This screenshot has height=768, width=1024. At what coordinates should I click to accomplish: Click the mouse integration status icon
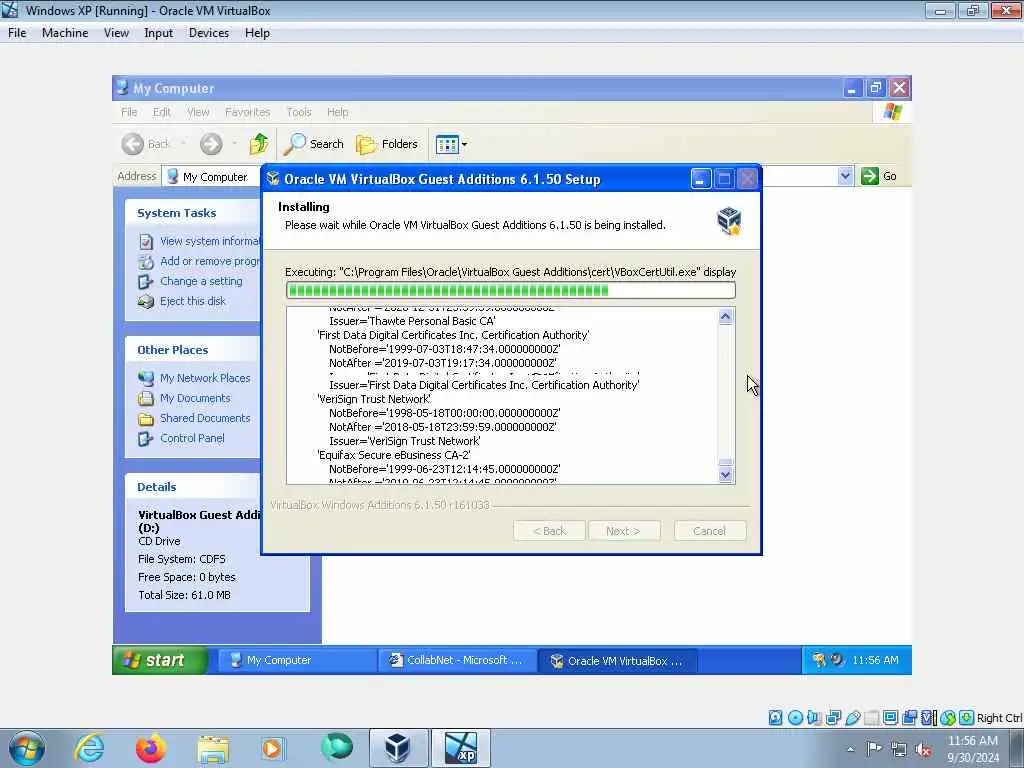[x=948, y=718]
